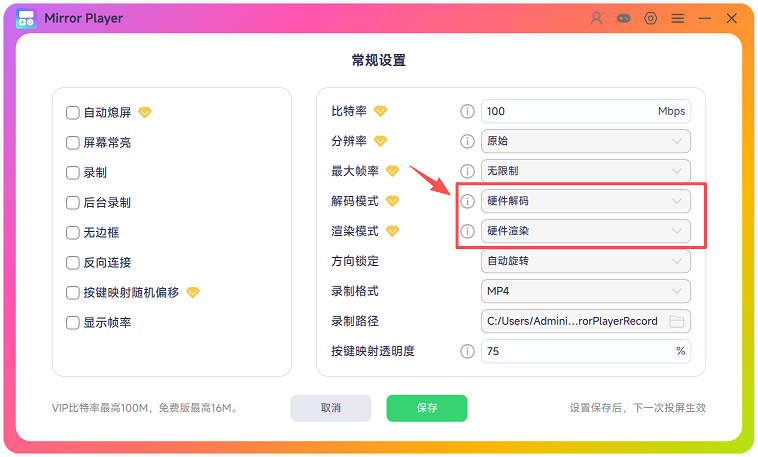This screenshot has width=758, height=457.
Task: Click info icon next to 比特率 field
Action: 467,111
